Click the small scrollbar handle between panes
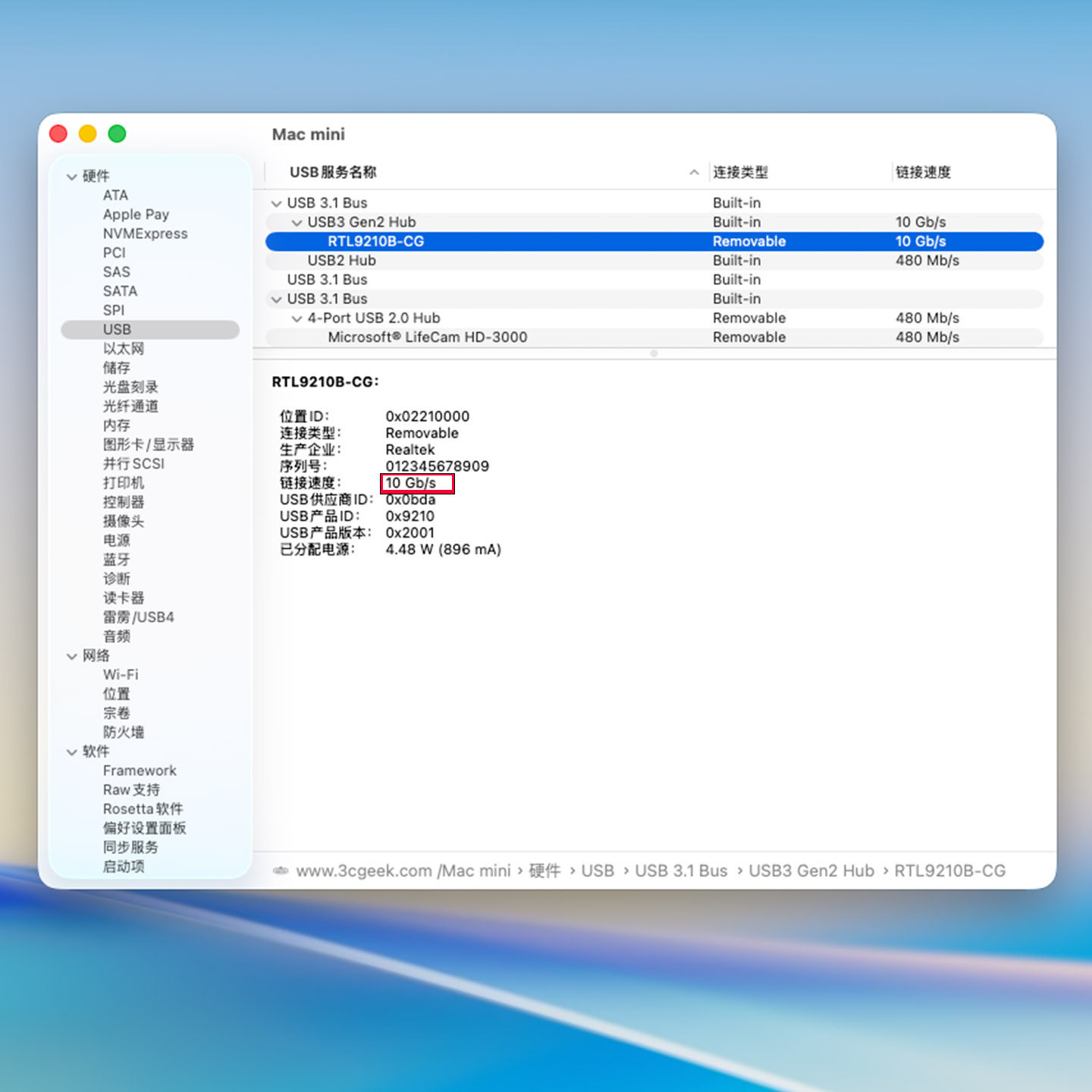The width and height of the screenshot is (1092, 1092). pyautogui.click(x=653, y=353)
